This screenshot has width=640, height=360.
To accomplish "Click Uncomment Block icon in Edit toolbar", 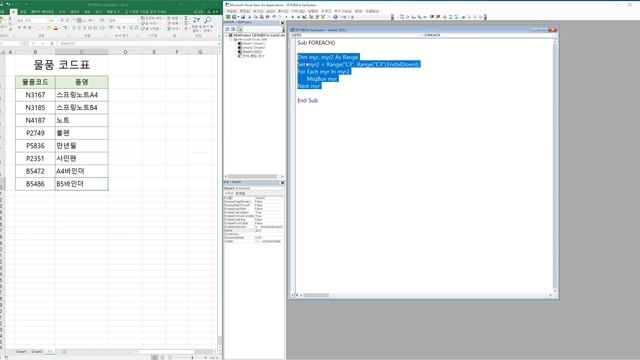I will tap(456, 17).
